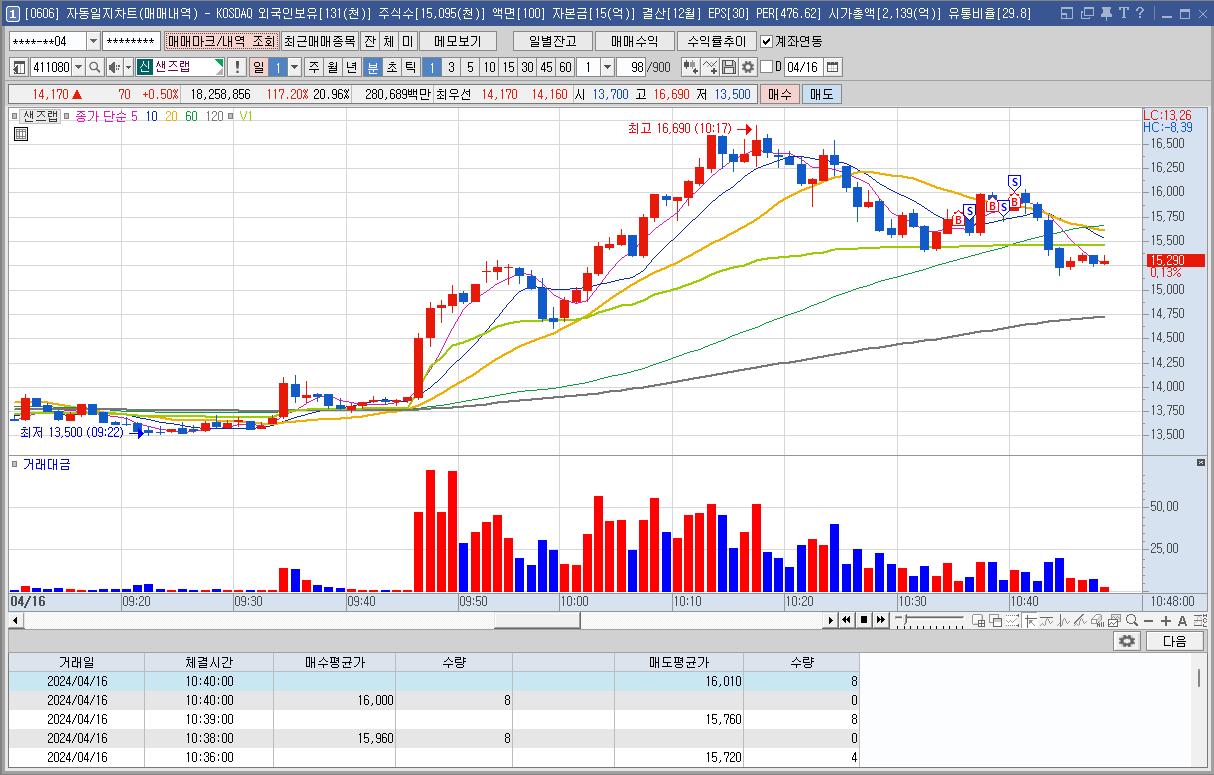The height and width of the screenshot is (775, 1214).
Task: Click the horizontal chart scrollbar thumb
Action: point(537,621)
